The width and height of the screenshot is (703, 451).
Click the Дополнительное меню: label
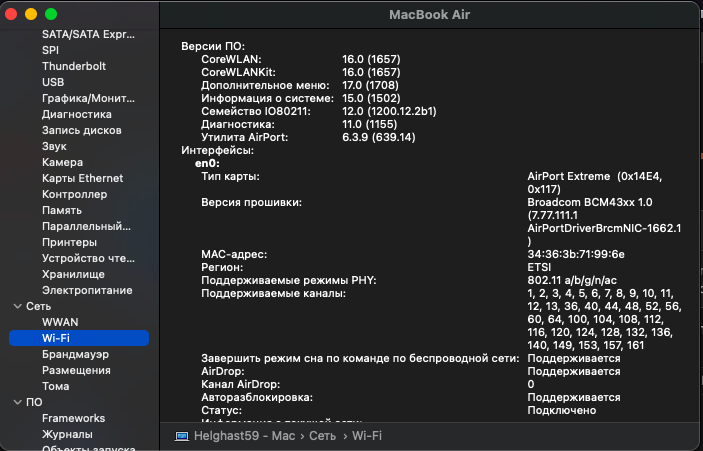265,85
